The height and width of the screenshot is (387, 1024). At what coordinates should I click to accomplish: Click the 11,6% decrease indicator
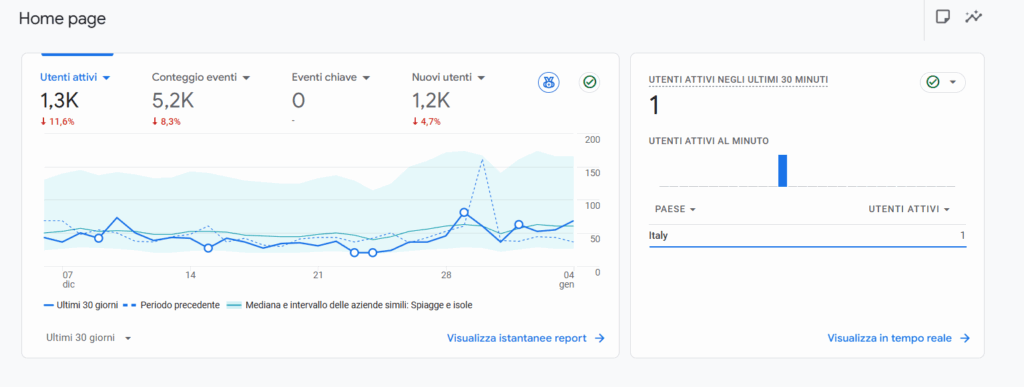(x=57, y=121)
